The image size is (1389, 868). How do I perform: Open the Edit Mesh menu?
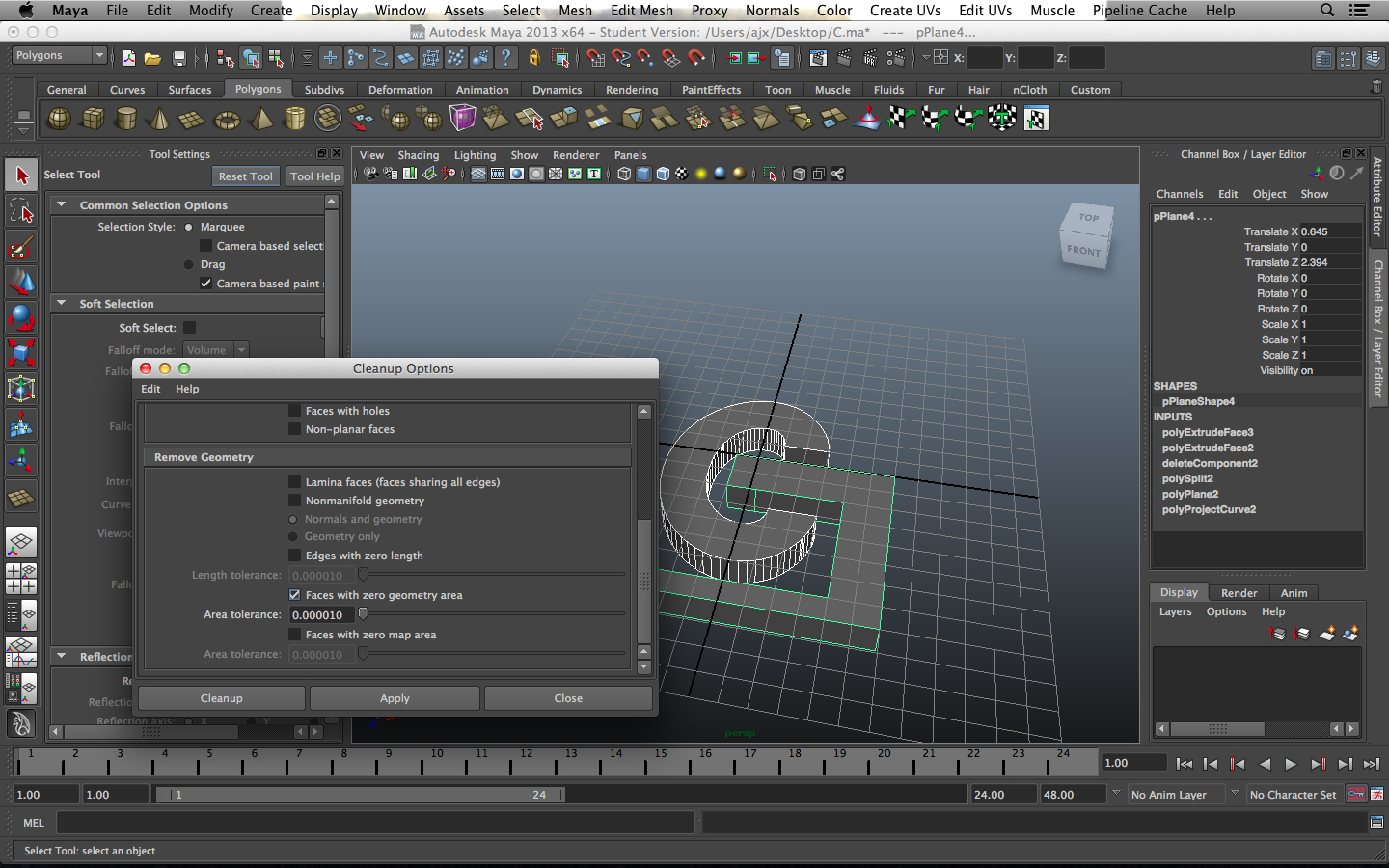click(641, 11)
